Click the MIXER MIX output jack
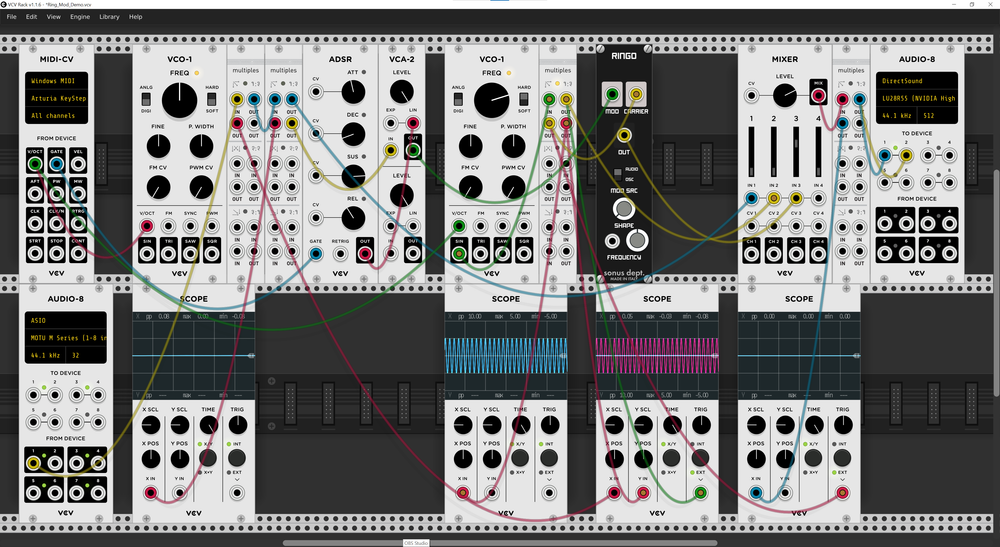Viewport: 1000px width, 547px height. coord(818,96)
